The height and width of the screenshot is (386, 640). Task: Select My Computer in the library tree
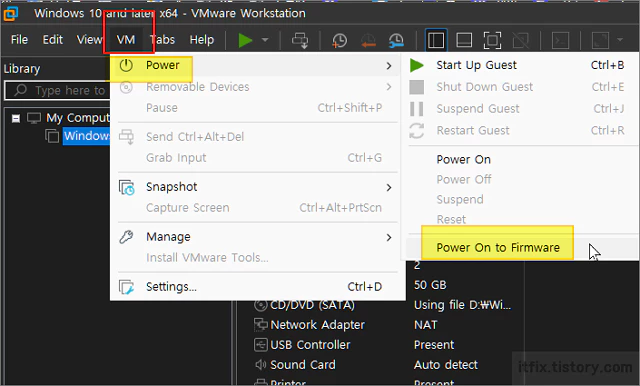click(78, 118)
